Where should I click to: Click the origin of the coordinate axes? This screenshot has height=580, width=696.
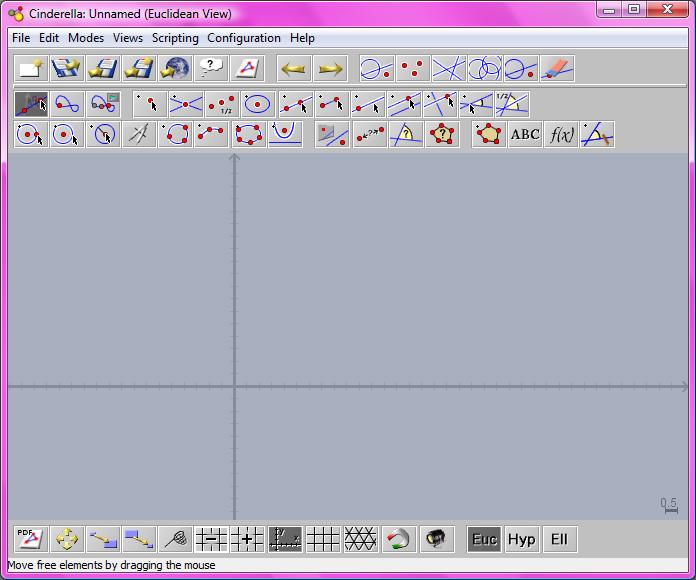235,386
